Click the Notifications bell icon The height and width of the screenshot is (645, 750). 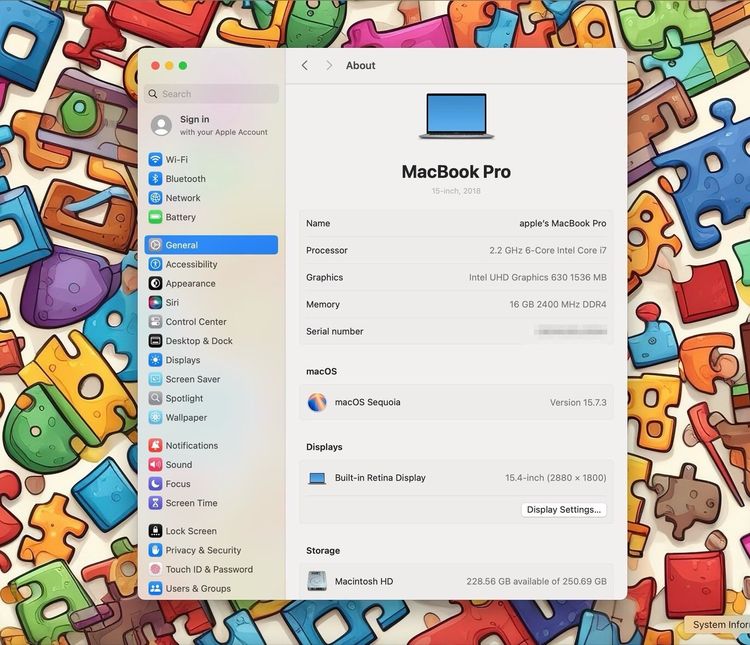155,445
